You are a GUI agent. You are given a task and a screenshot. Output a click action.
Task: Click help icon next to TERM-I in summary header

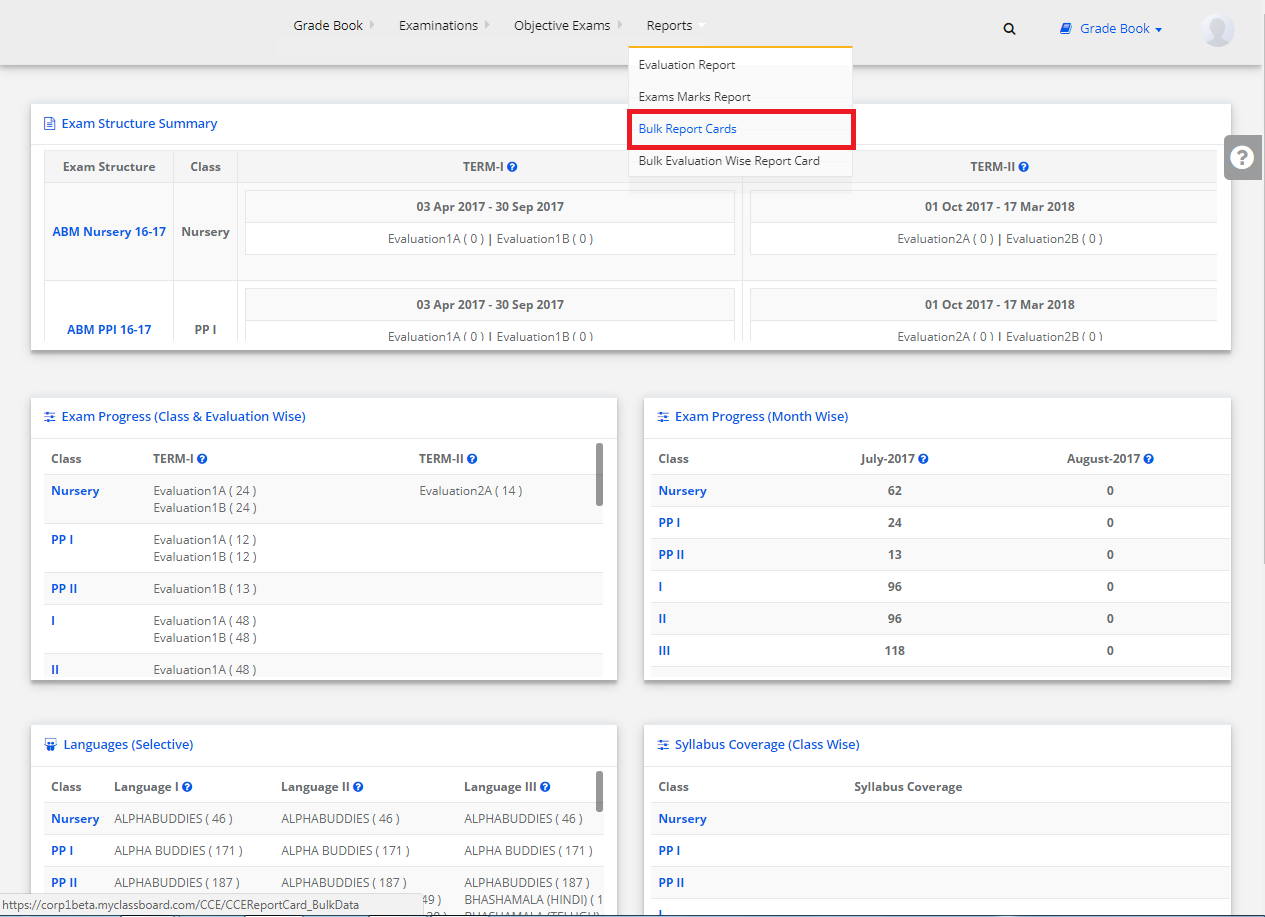point(512,167)
